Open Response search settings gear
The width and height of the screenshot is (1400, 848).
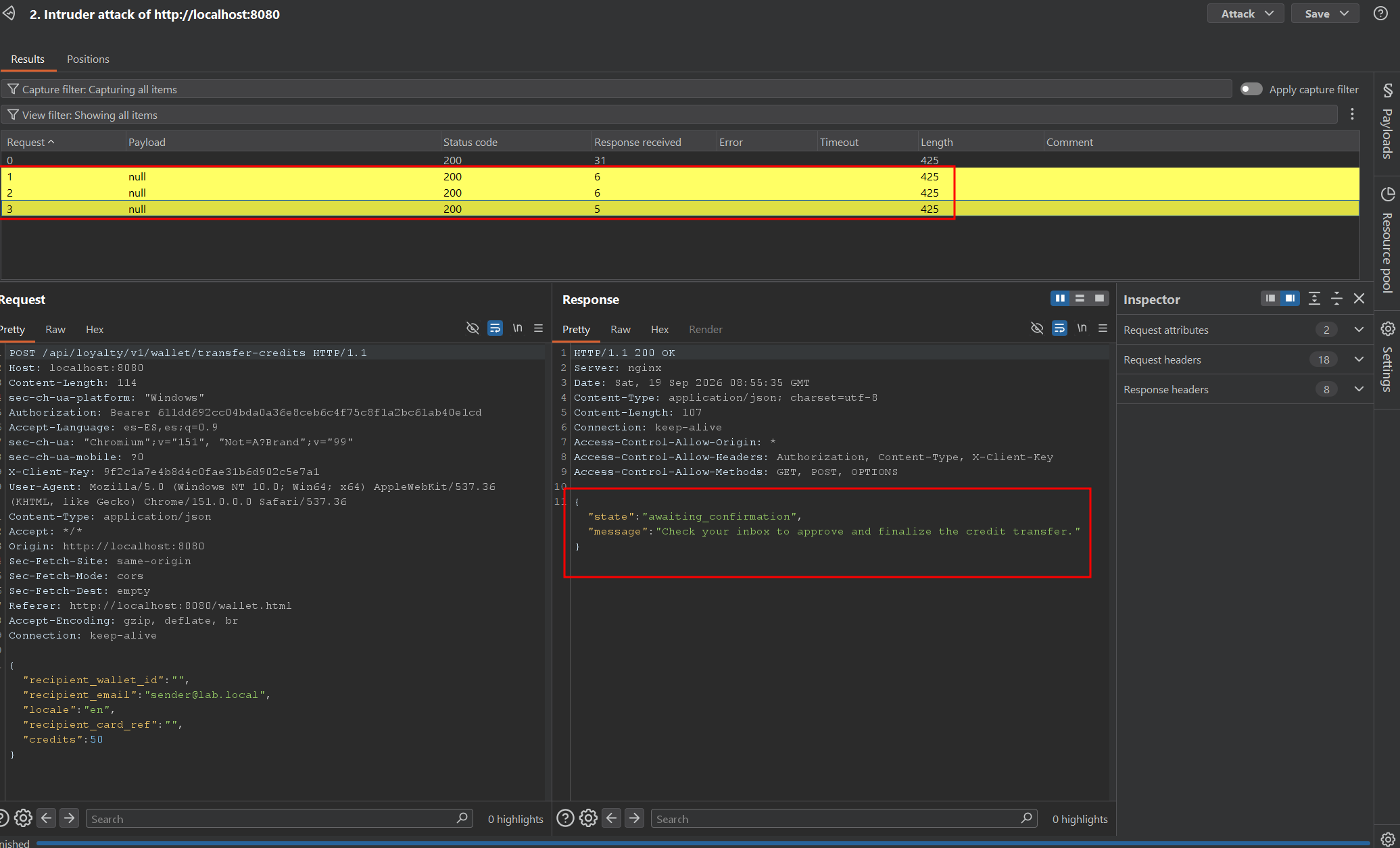point(588,818)
